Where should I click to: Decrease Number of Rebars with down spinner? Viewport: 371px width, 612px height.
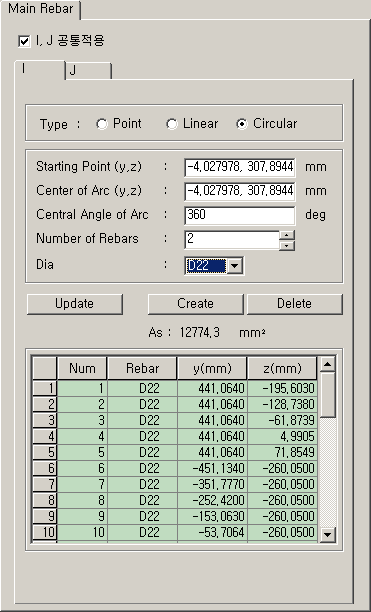click(287, 245)
